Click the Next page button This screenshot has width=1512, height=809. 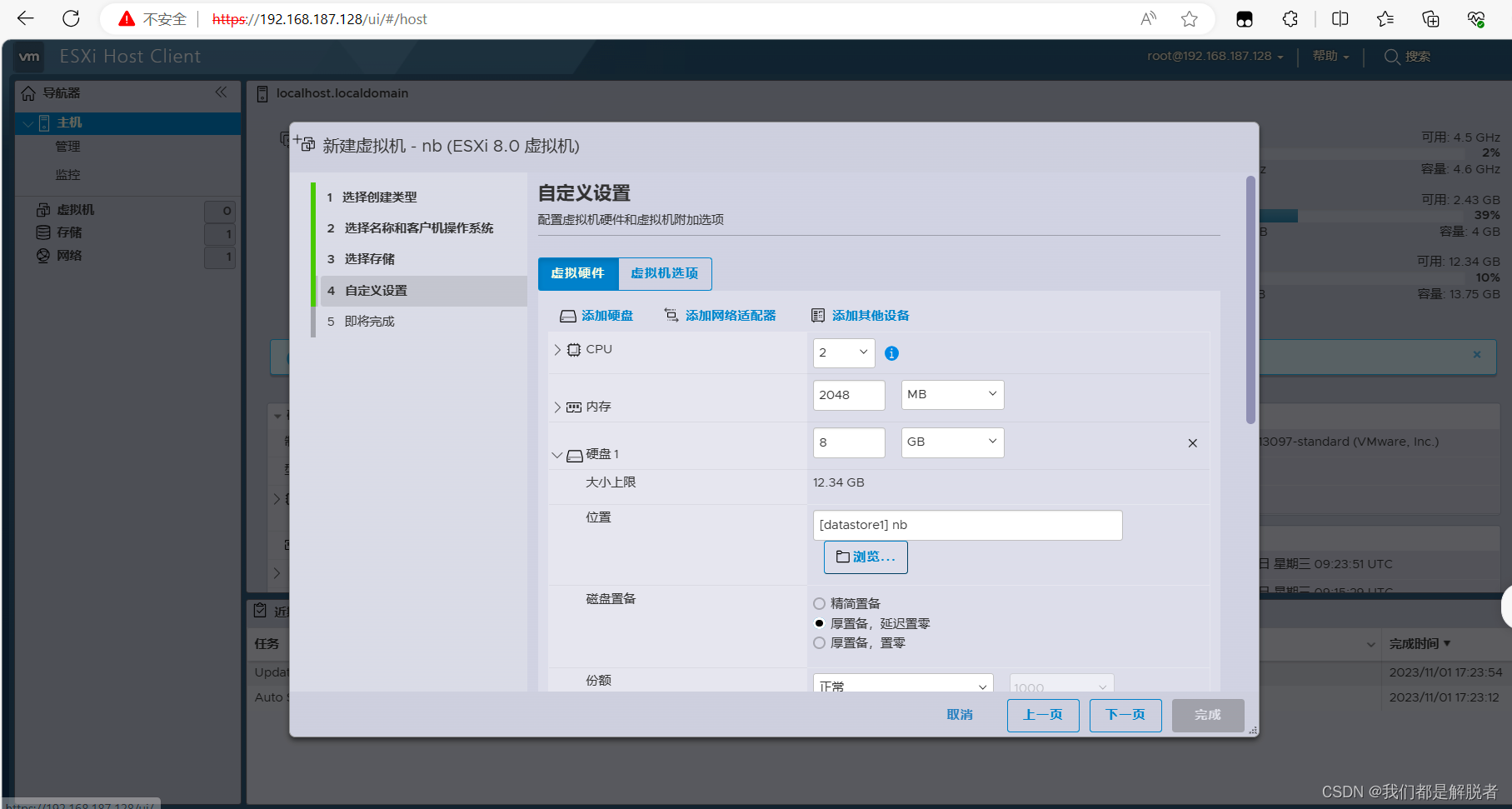tap(1125, 715)
